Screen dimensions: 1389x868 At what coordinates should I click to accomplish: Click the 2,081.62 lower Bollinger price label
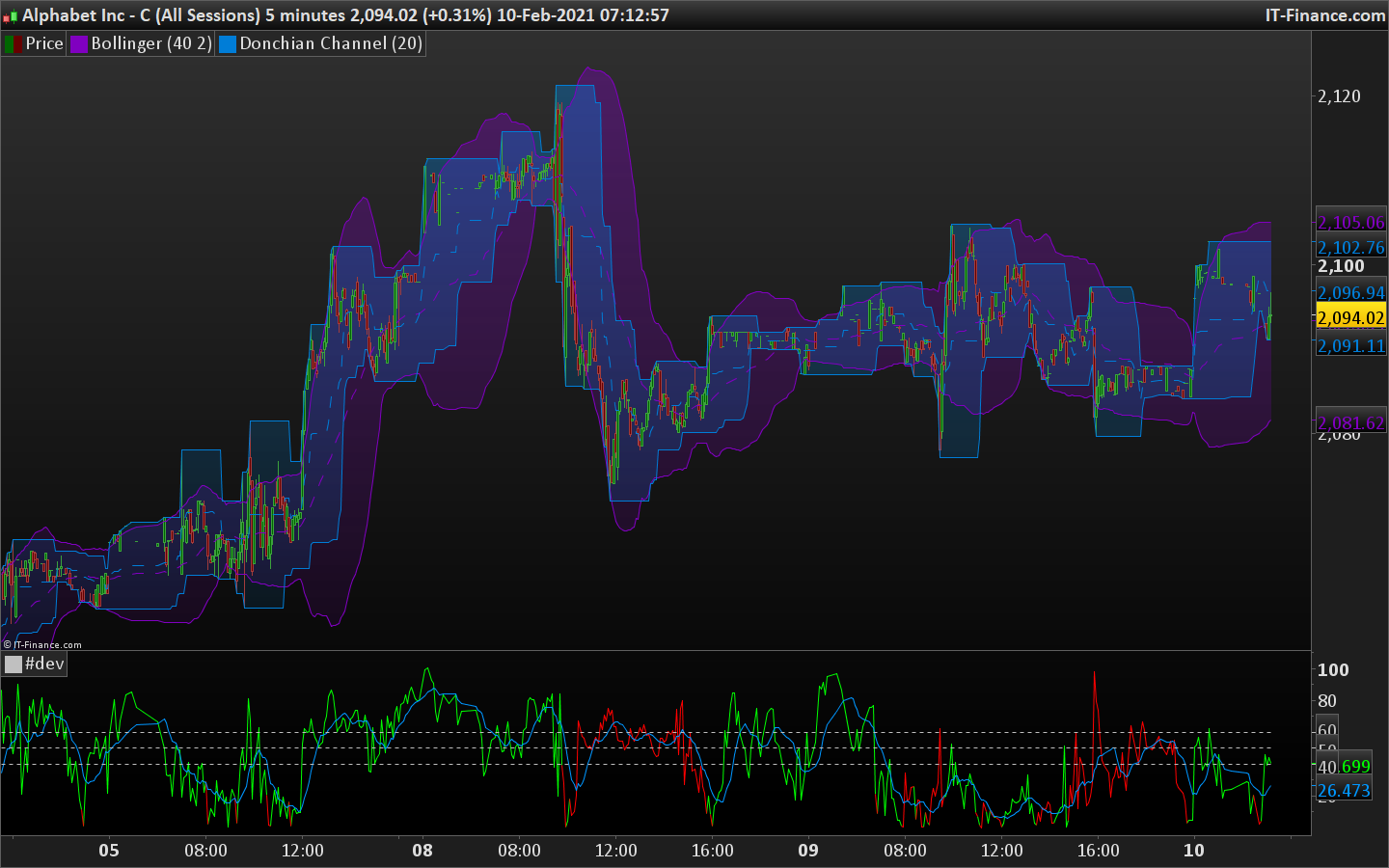point(1350,422)
